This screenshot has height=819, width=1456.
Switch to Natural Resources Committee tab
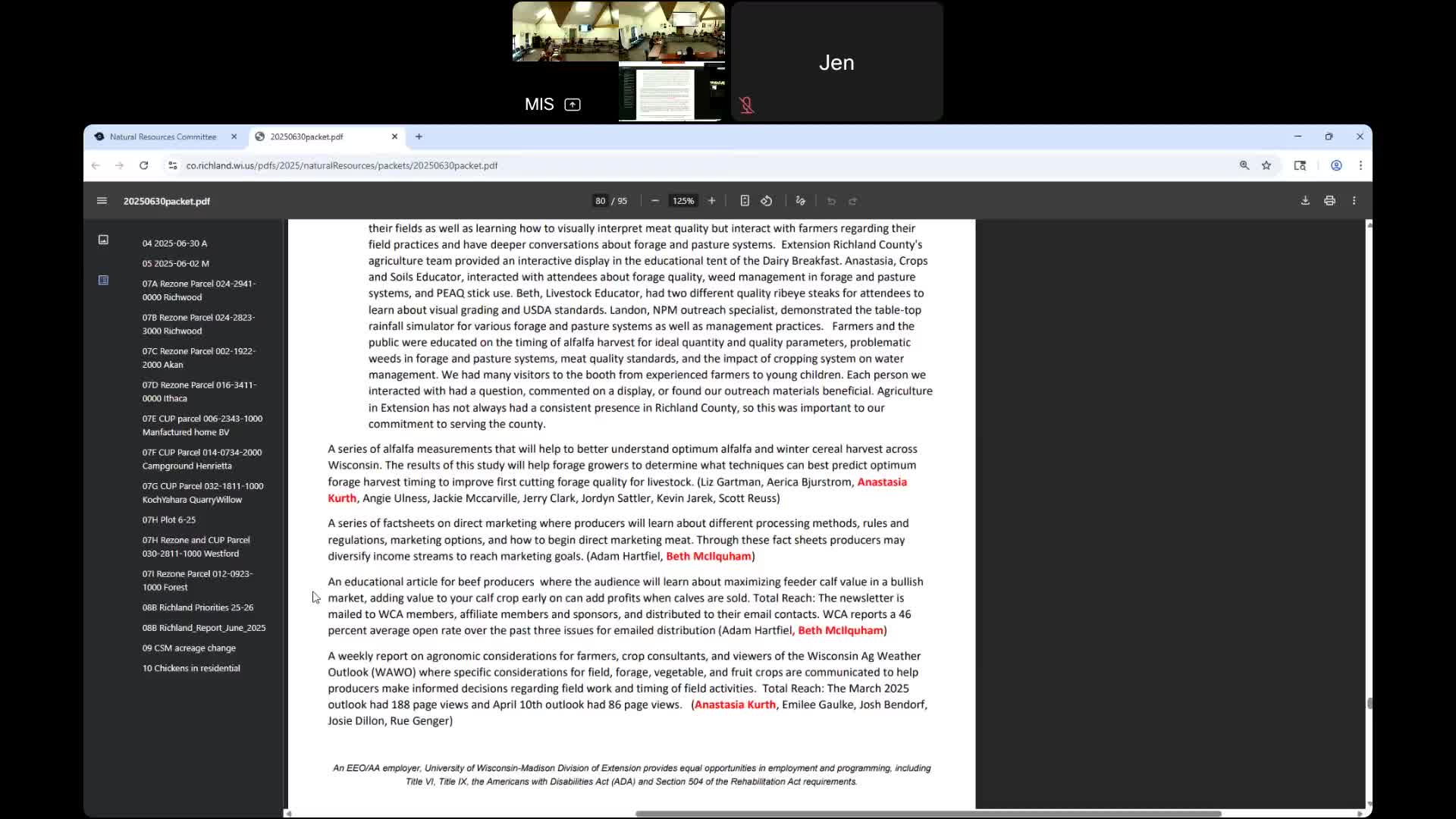point(163,136)
